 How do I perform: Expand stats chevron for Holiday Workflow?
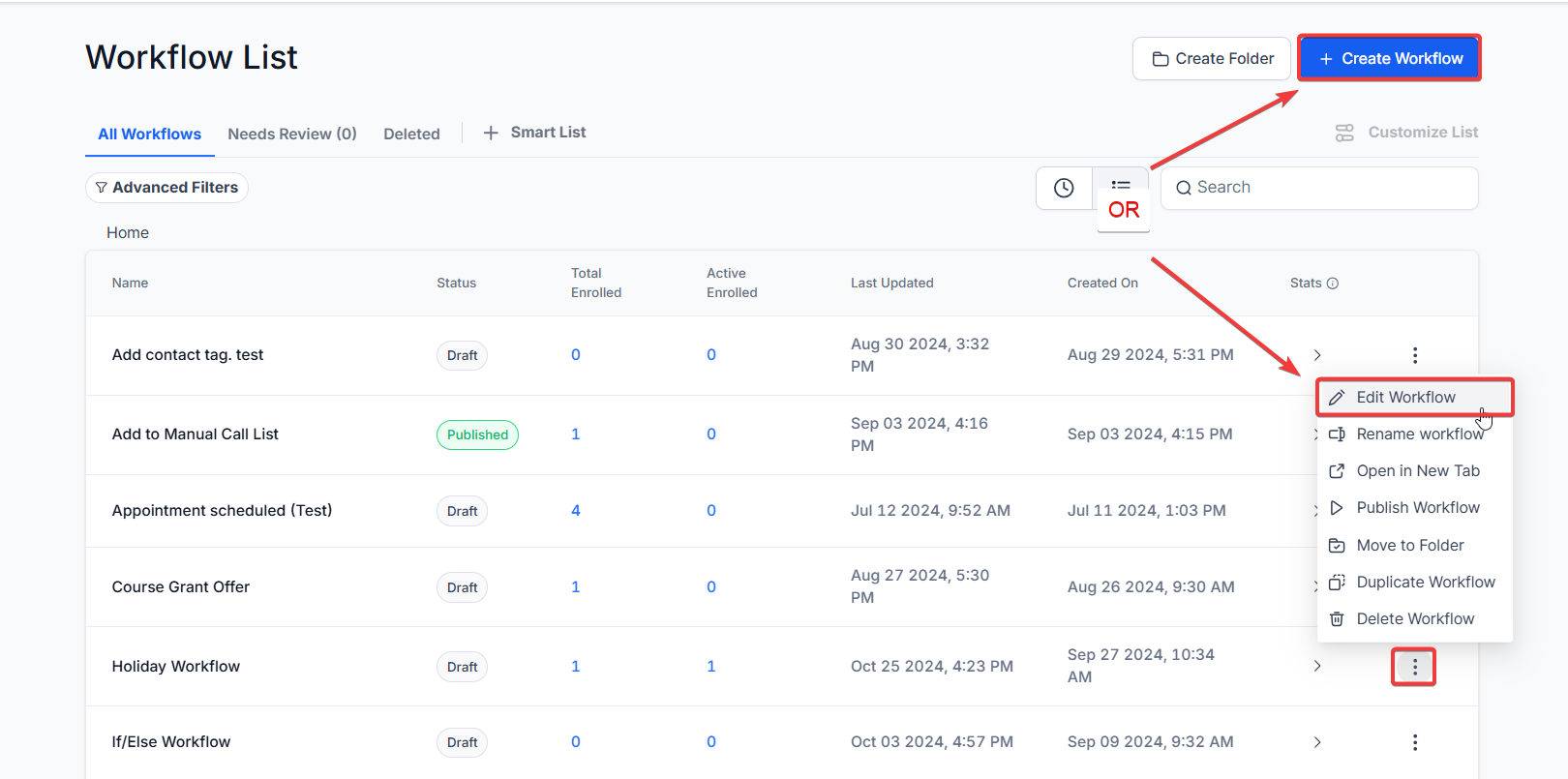1317,667
